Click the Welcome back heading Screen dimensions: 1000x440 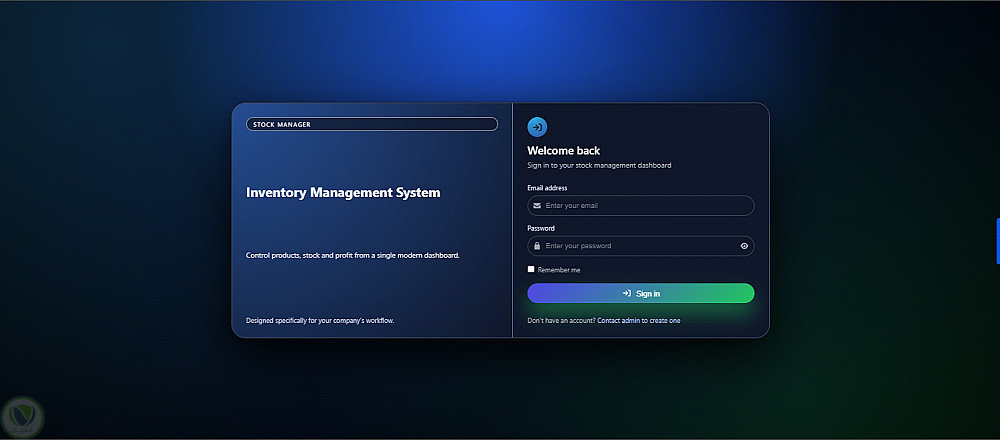(564, 151)
